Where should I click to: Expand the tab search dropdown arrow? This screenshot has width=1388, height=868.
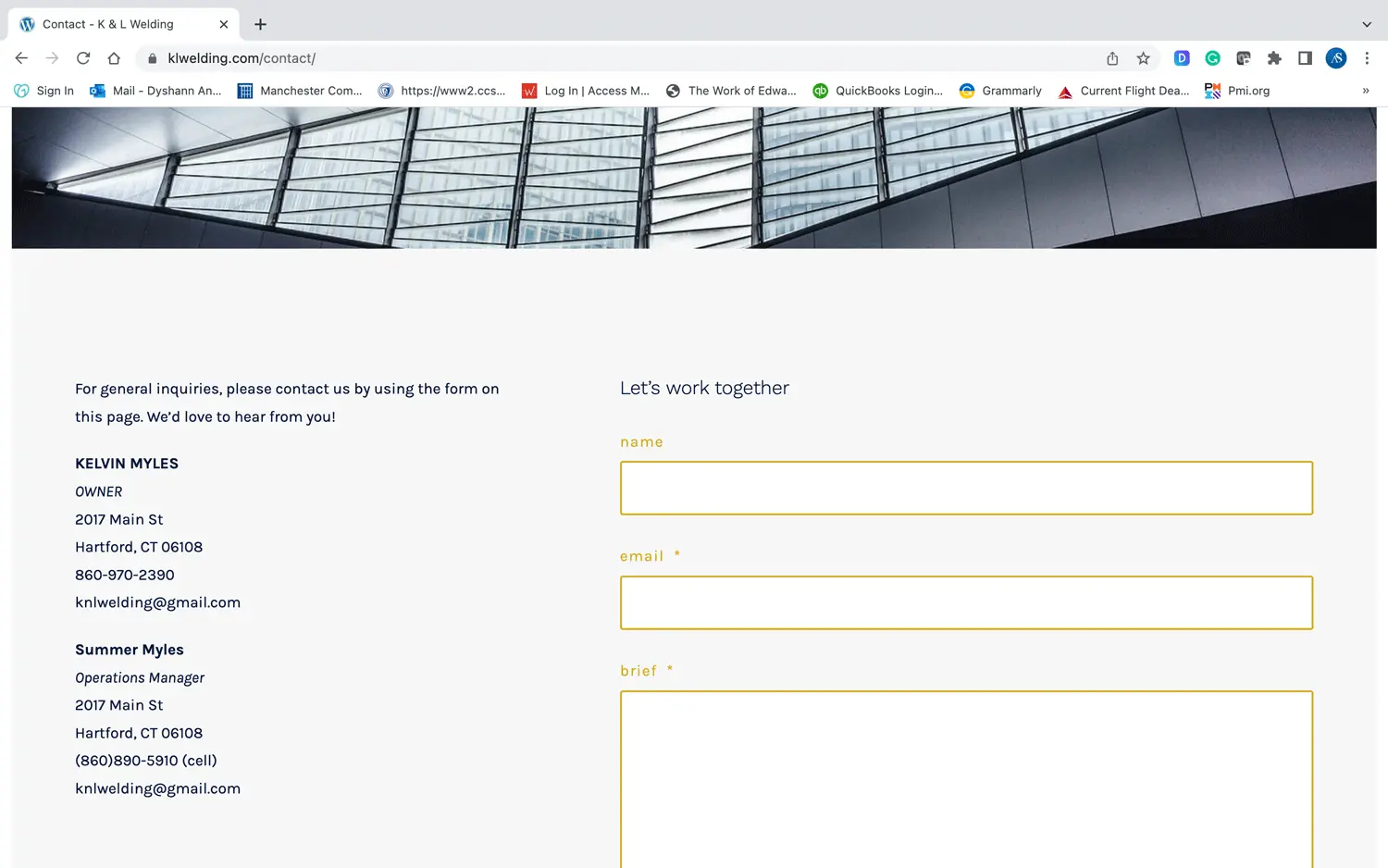pyautogui.click(x=1367, y=24)
